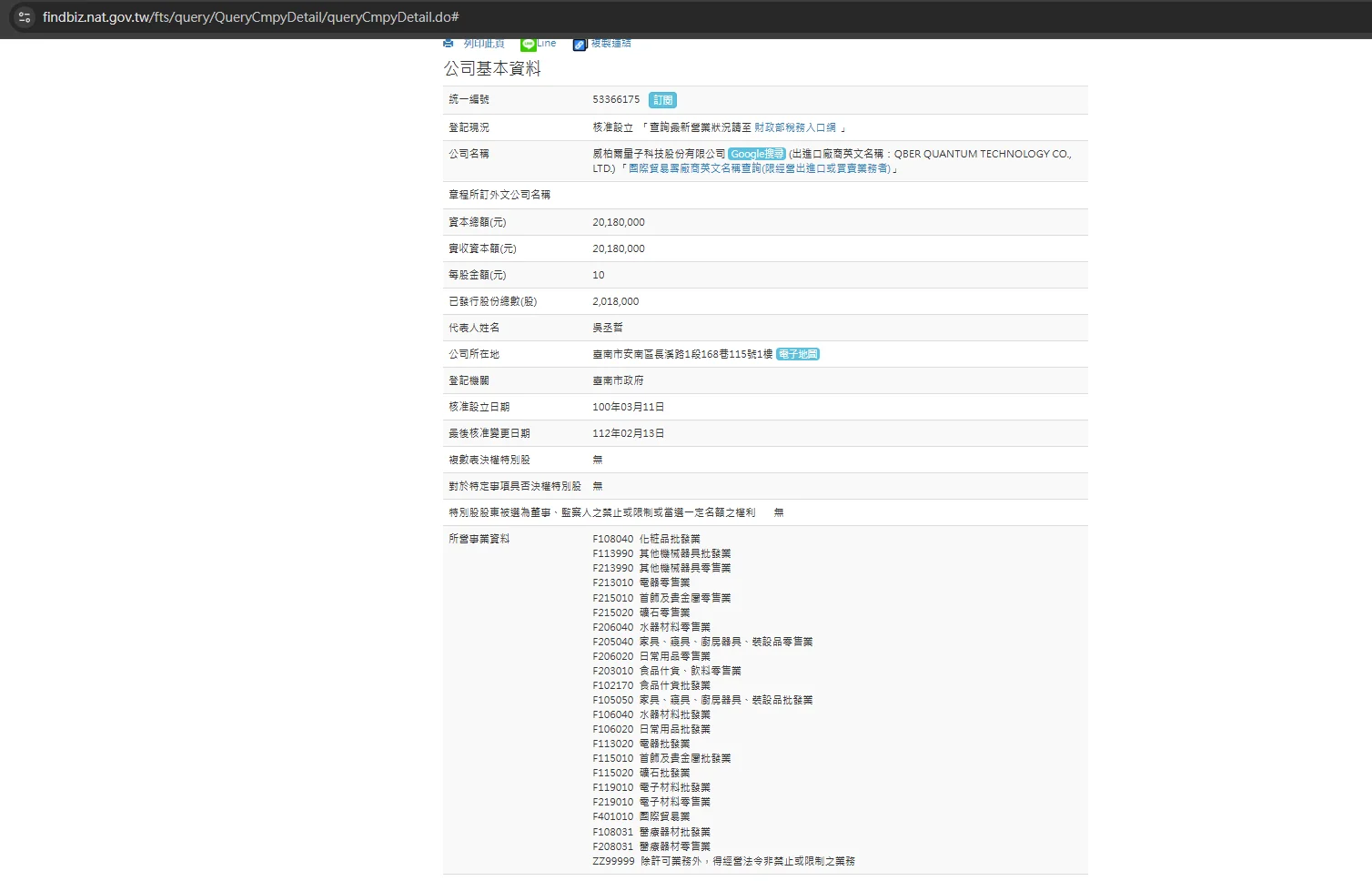Click the printer icon for 列印此頁

pos(449,44)
